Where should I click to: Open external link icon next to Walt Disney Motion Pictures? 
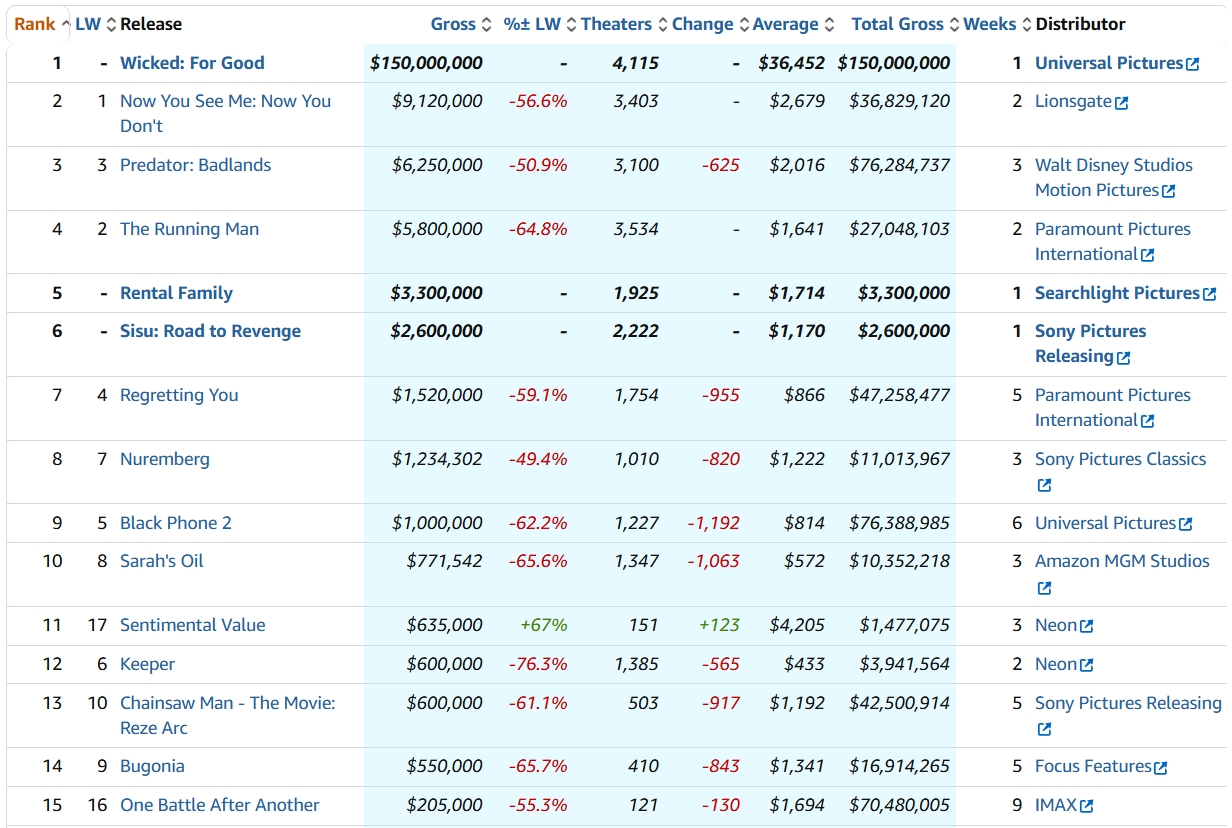1169,191
